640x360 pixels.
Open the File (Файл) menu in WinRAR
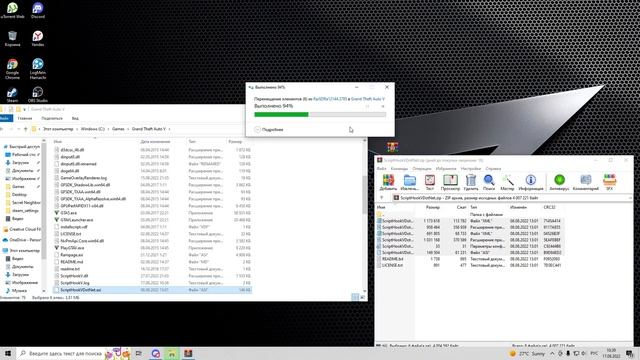tap(382, 169)
